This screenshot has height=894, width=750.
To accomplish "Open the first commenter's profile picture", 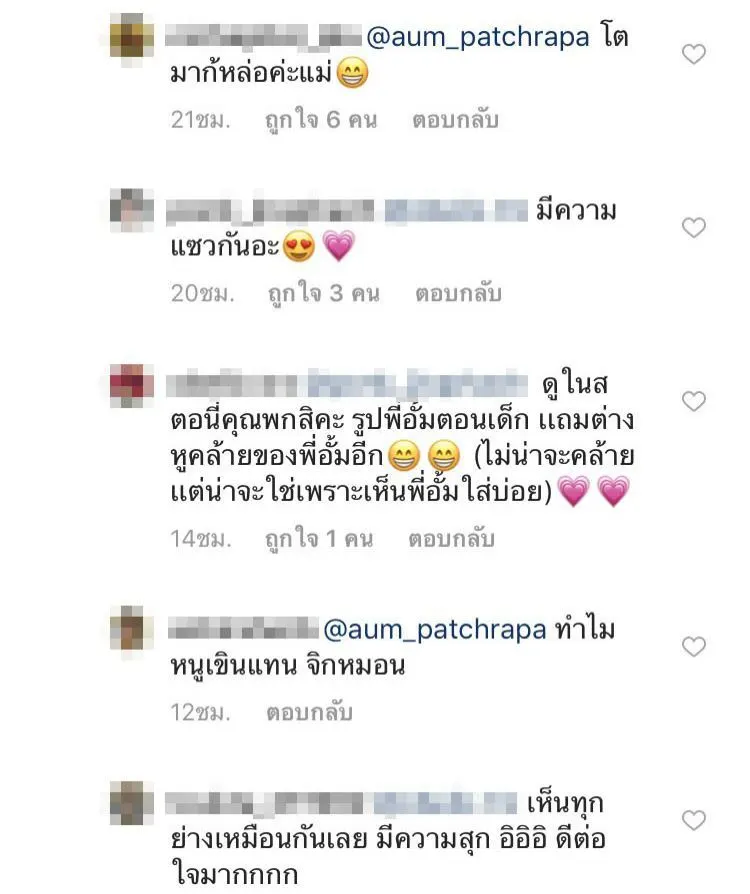I will click(132, 37).
